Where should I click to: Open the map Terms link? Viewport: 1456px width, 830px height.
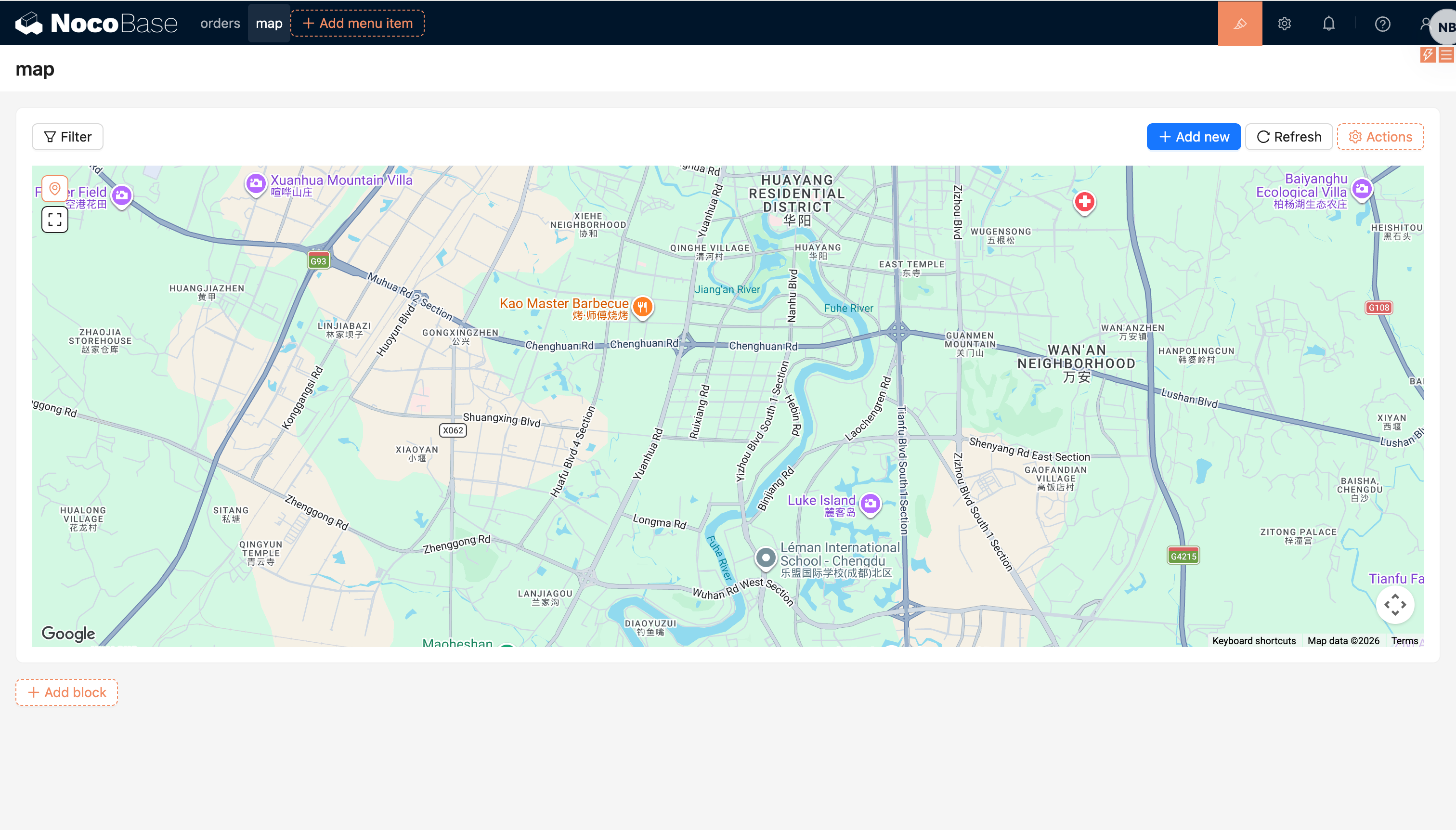click(x=1404, y=641)
